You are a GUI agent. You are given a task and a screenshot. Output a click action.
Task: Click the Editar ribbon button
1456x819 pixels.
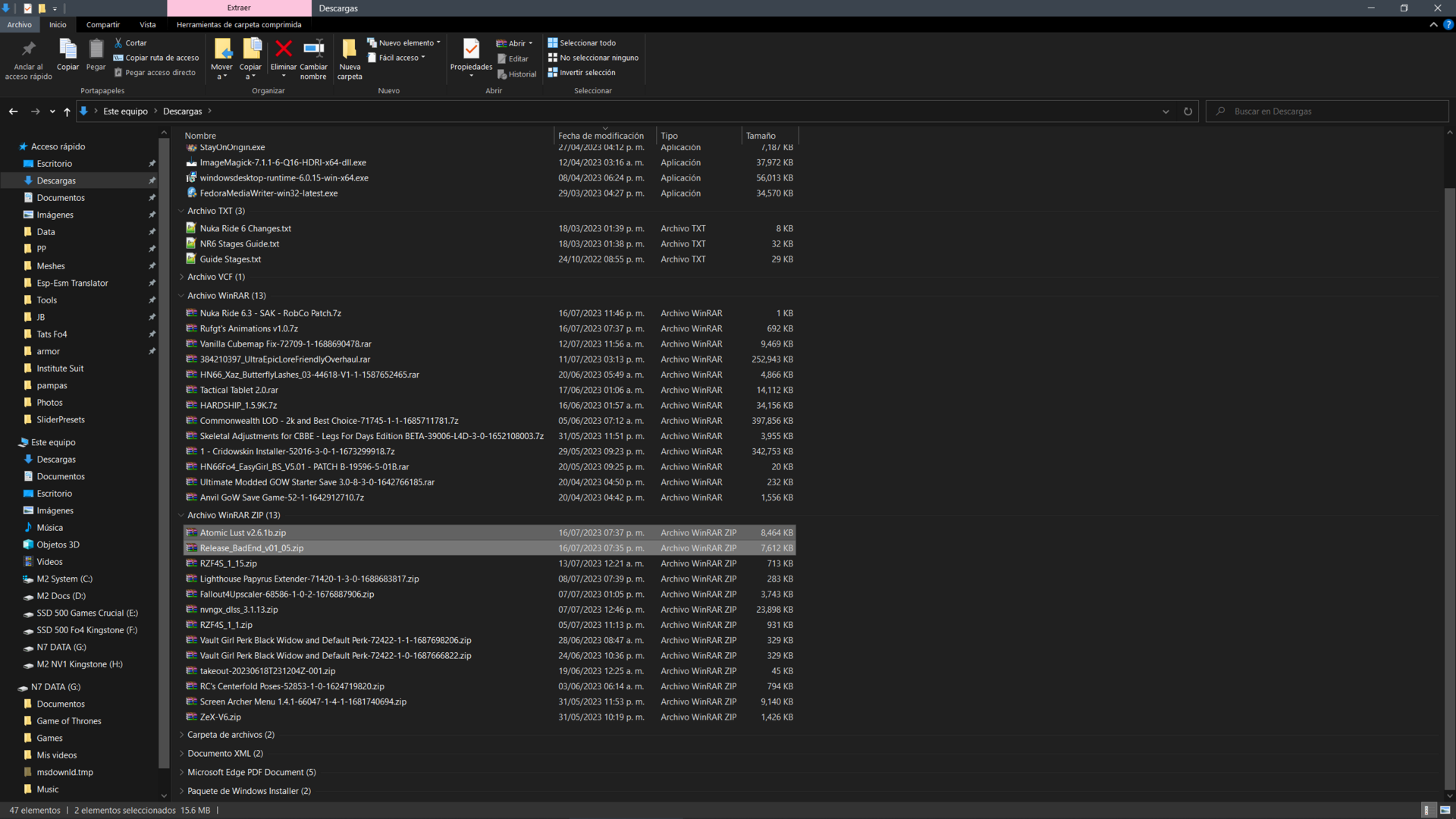click(513, 58)
